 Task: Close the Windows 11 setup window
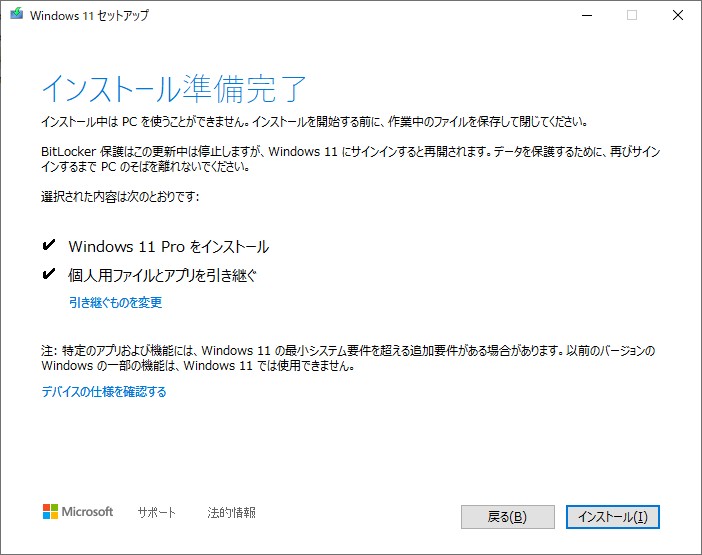[678, 15]
